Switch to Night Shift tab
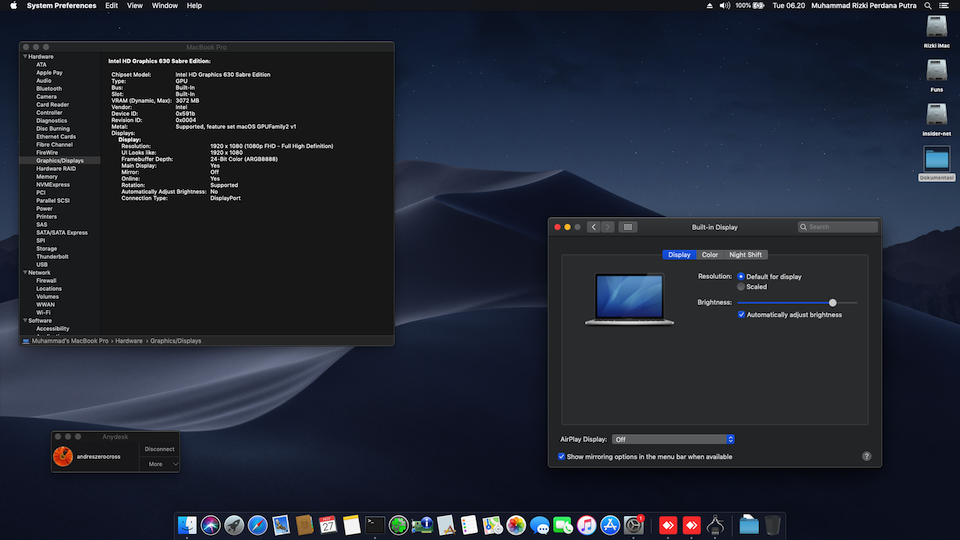The height and width of the screenshot is (540, 960). tap(745, 255)
